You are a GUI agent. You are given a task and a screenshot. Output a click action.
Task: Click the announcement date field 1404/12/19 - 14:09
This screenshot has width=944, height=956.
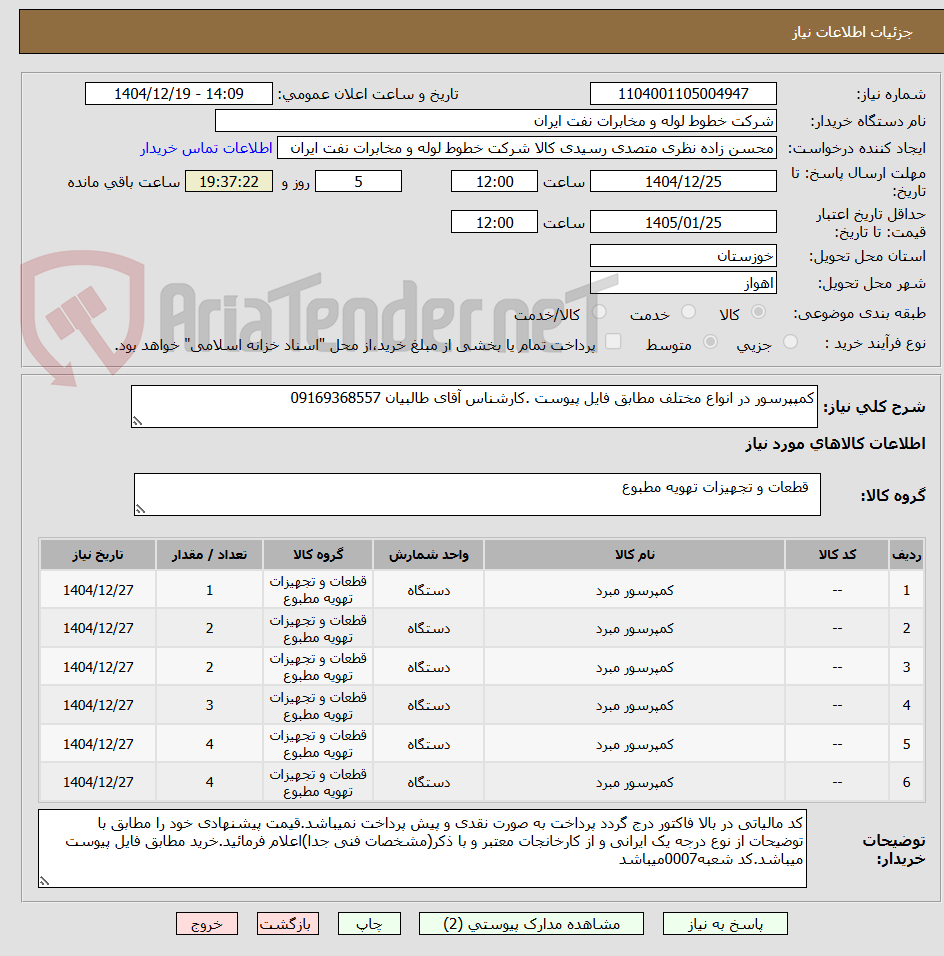(179, 94)
